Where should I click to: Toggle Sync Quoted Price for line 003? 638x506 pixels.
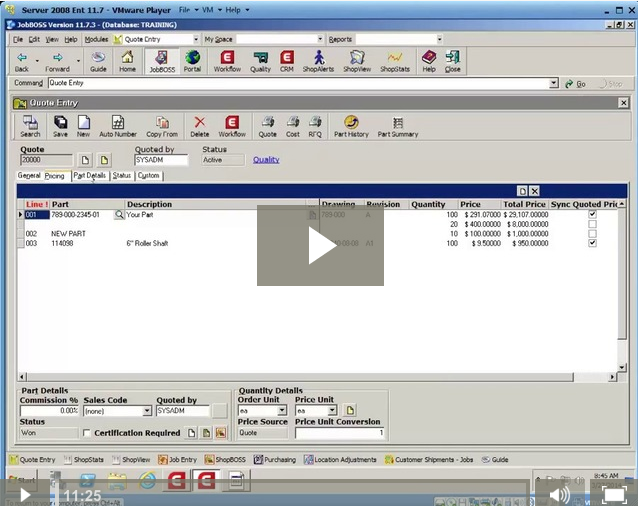592,243
